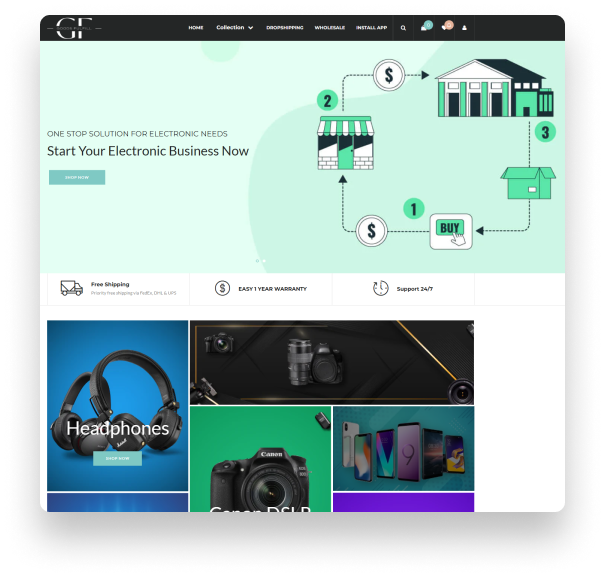
Task: Click SHOP NOW on Headphones banner
Action: (117, 459)
